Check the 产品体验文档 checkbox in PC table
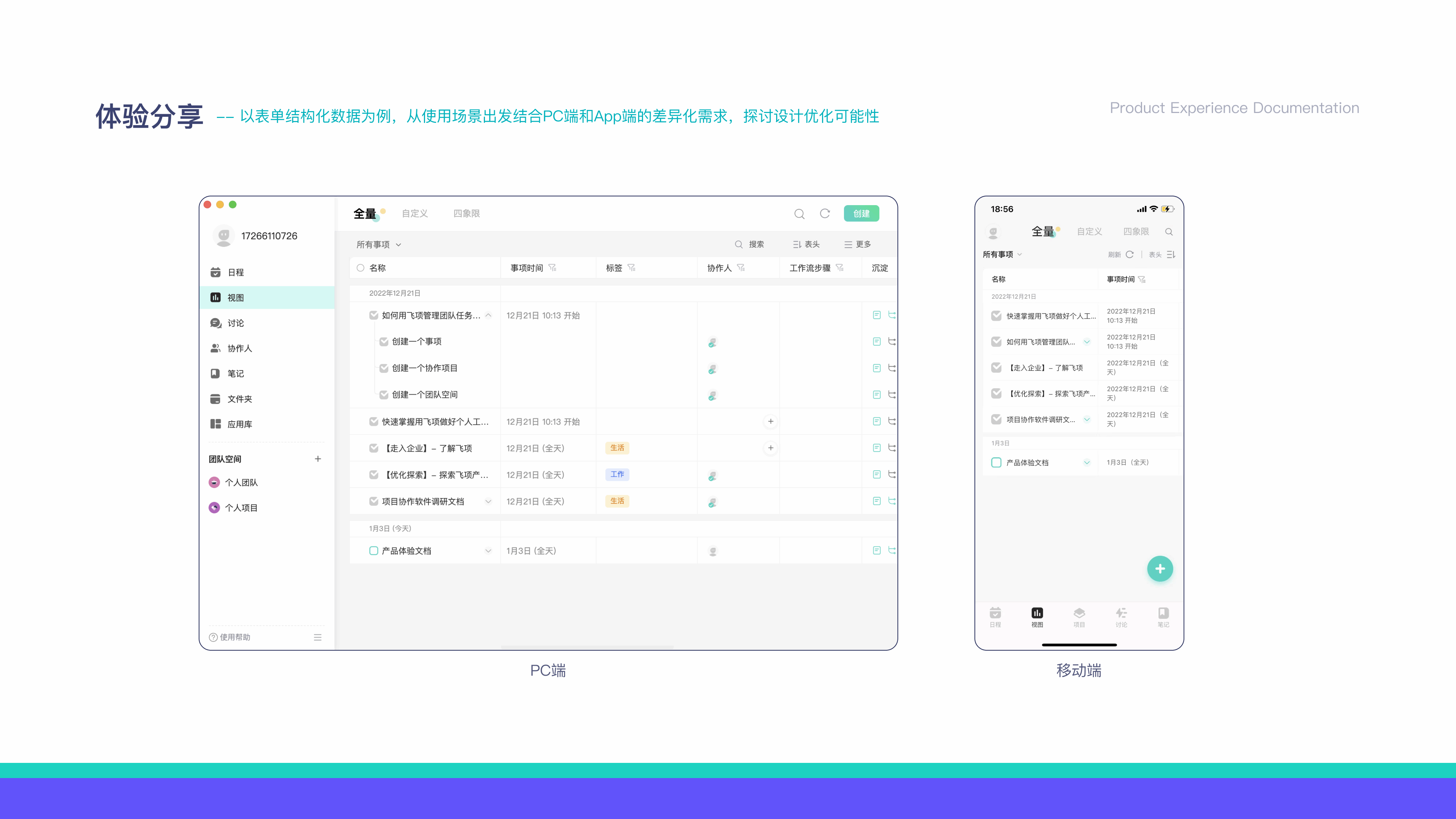This screenshot has height=819, width=1456. tap(373, 551)
